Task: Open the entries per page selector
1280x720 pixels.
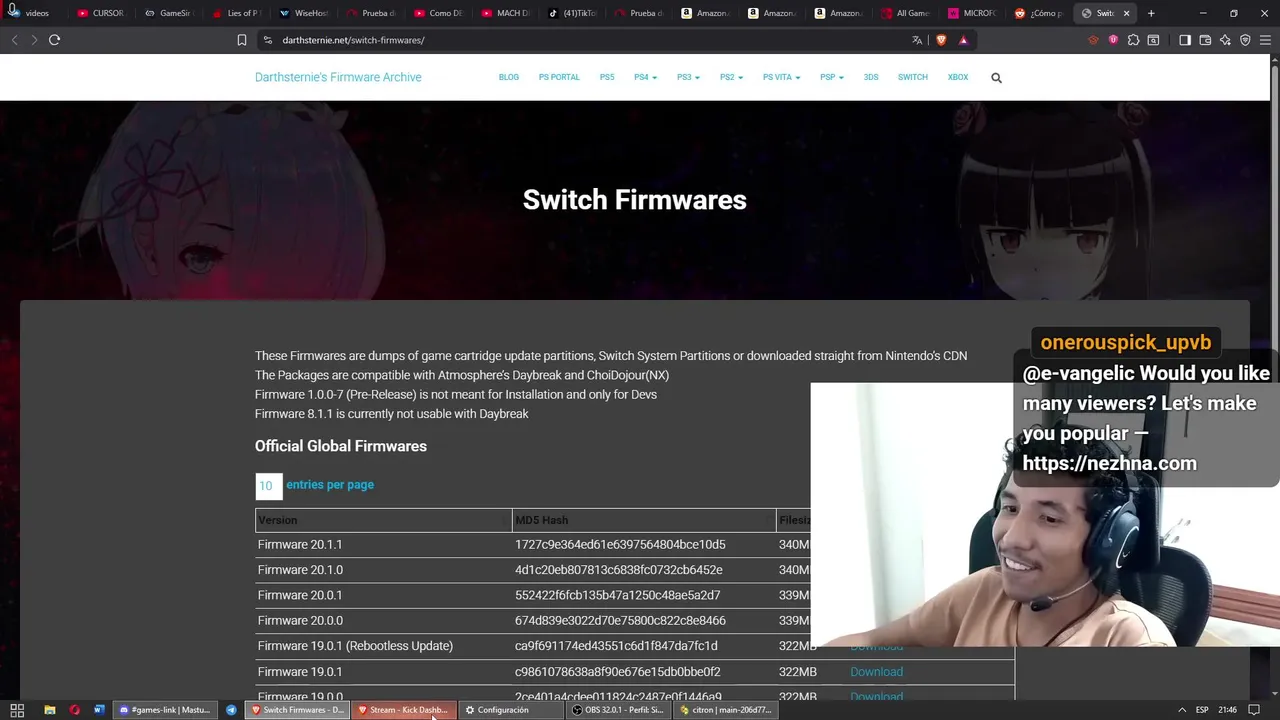Action: click(268, 486)
